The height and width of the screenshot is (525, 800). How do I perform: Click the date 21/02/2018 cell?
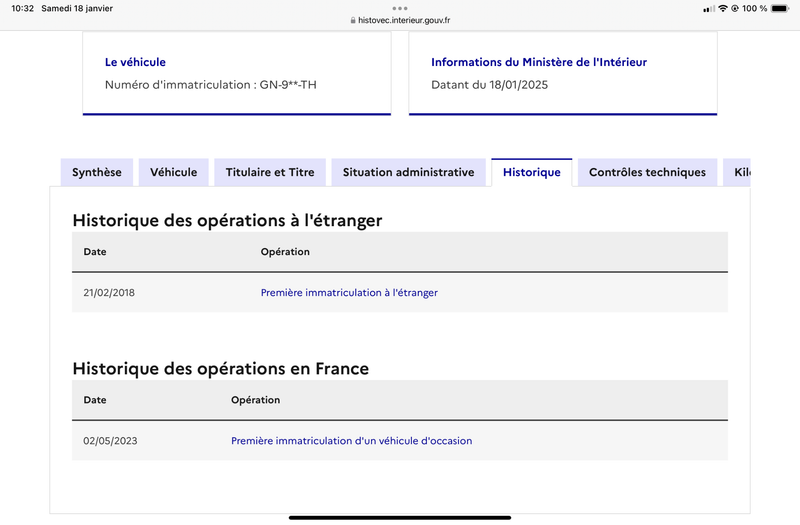pyautogui.click(x=109, y=293)
